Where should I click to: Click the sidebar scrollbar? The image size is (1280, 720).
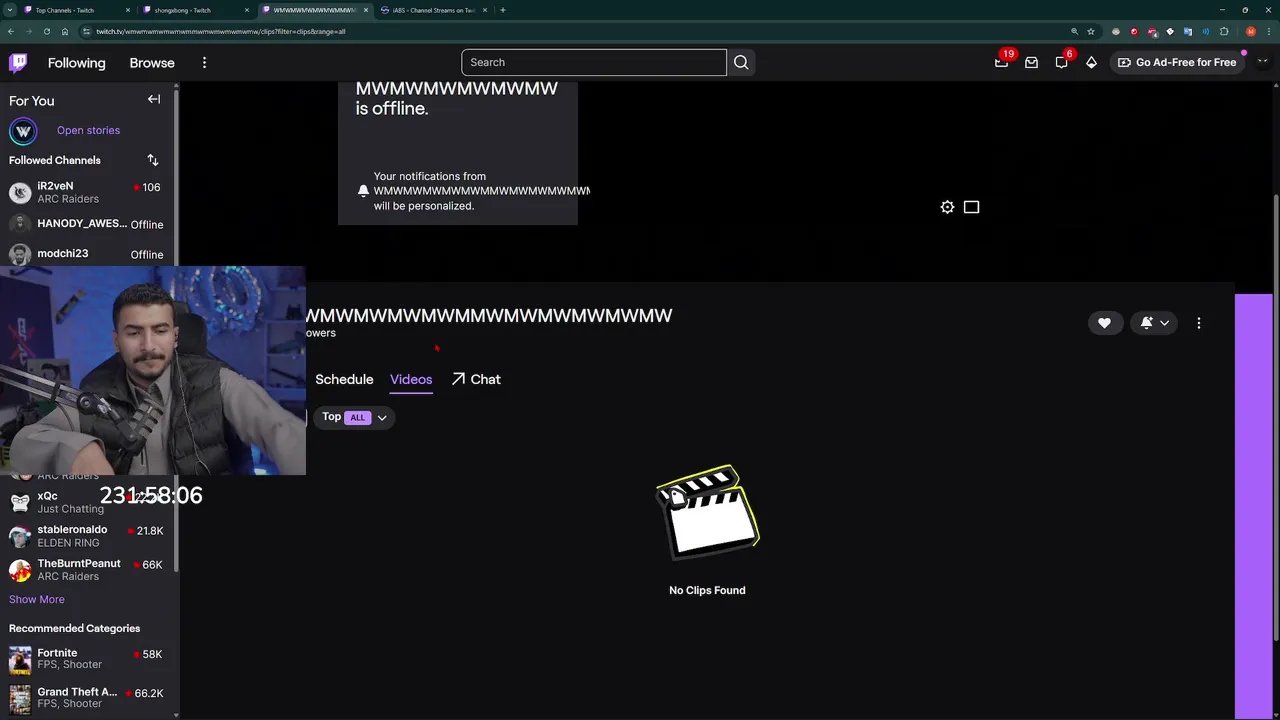click(177, 330)
